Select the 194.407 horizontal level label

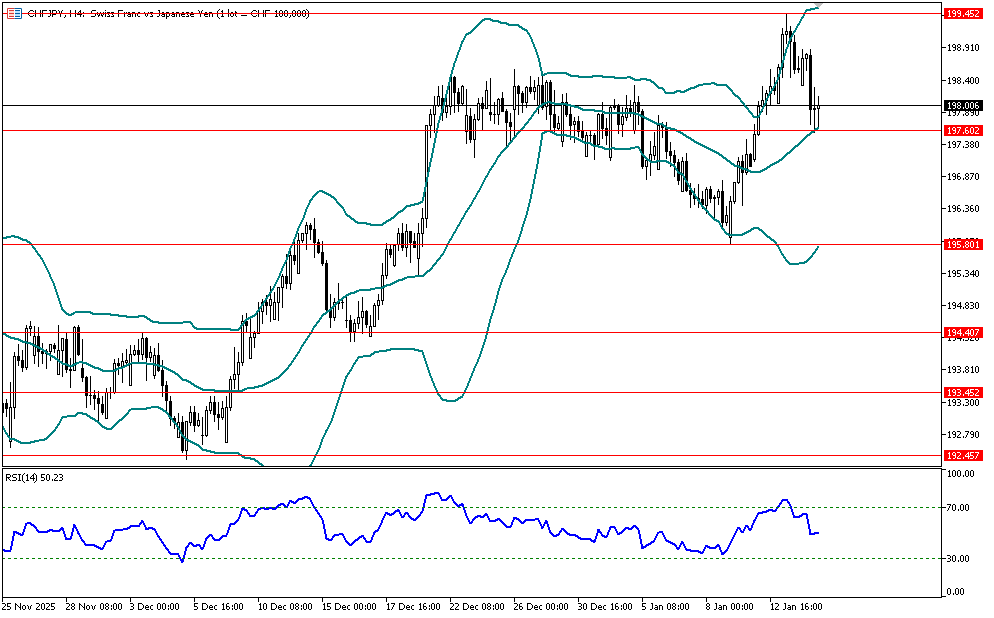click(961, 332)
